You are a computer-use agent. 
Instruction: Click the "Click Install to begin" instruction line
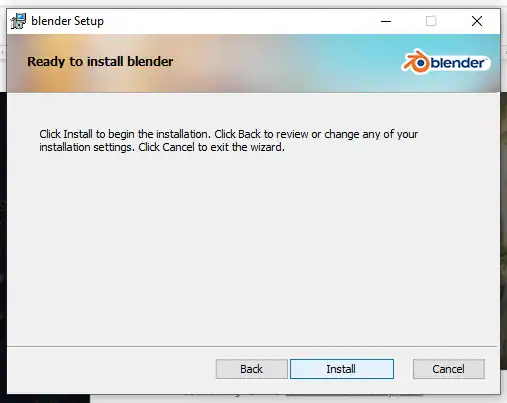[228, 134]
